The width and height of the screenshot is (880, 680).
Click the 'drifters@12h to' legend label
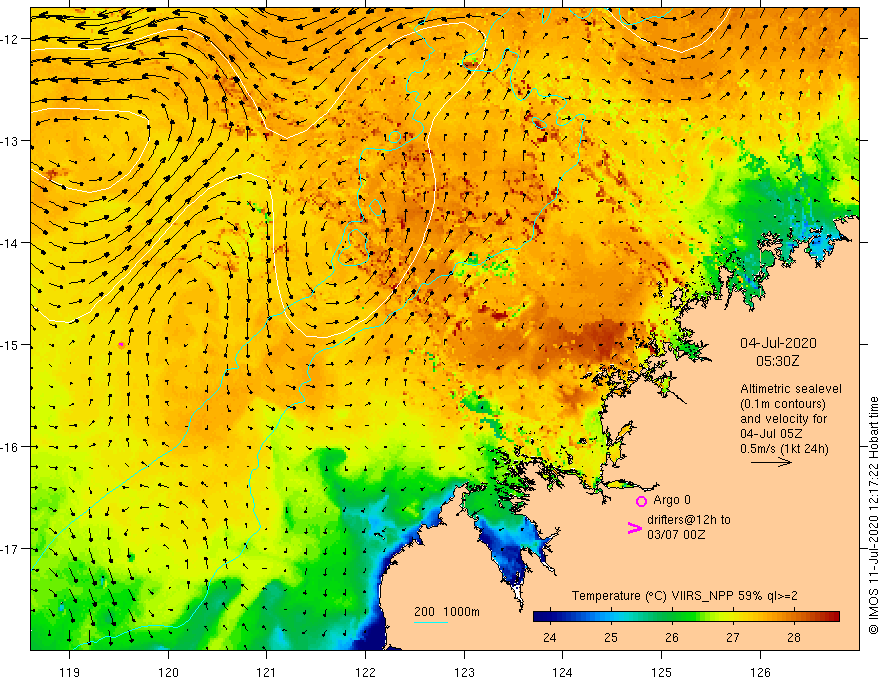coord(689,520)
